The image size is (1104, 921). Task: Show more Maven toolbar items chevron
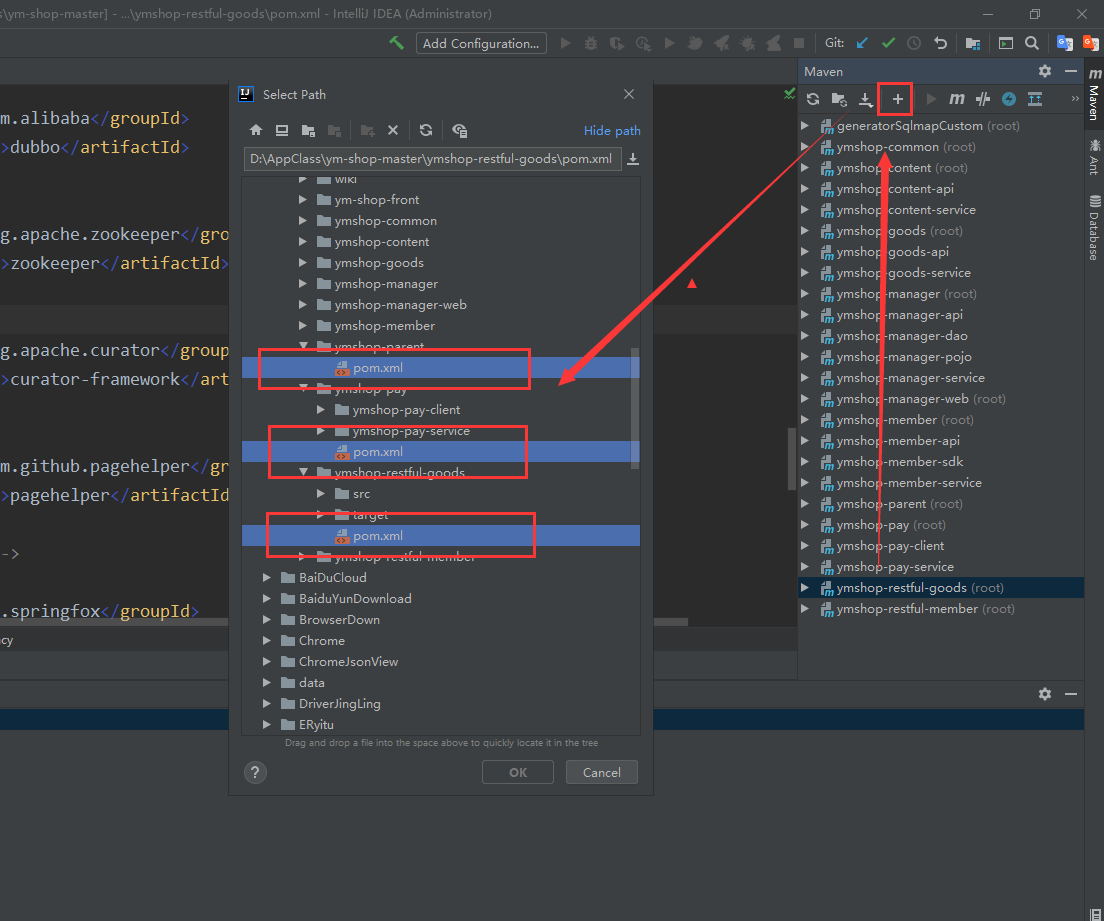tap(1075, 99)
